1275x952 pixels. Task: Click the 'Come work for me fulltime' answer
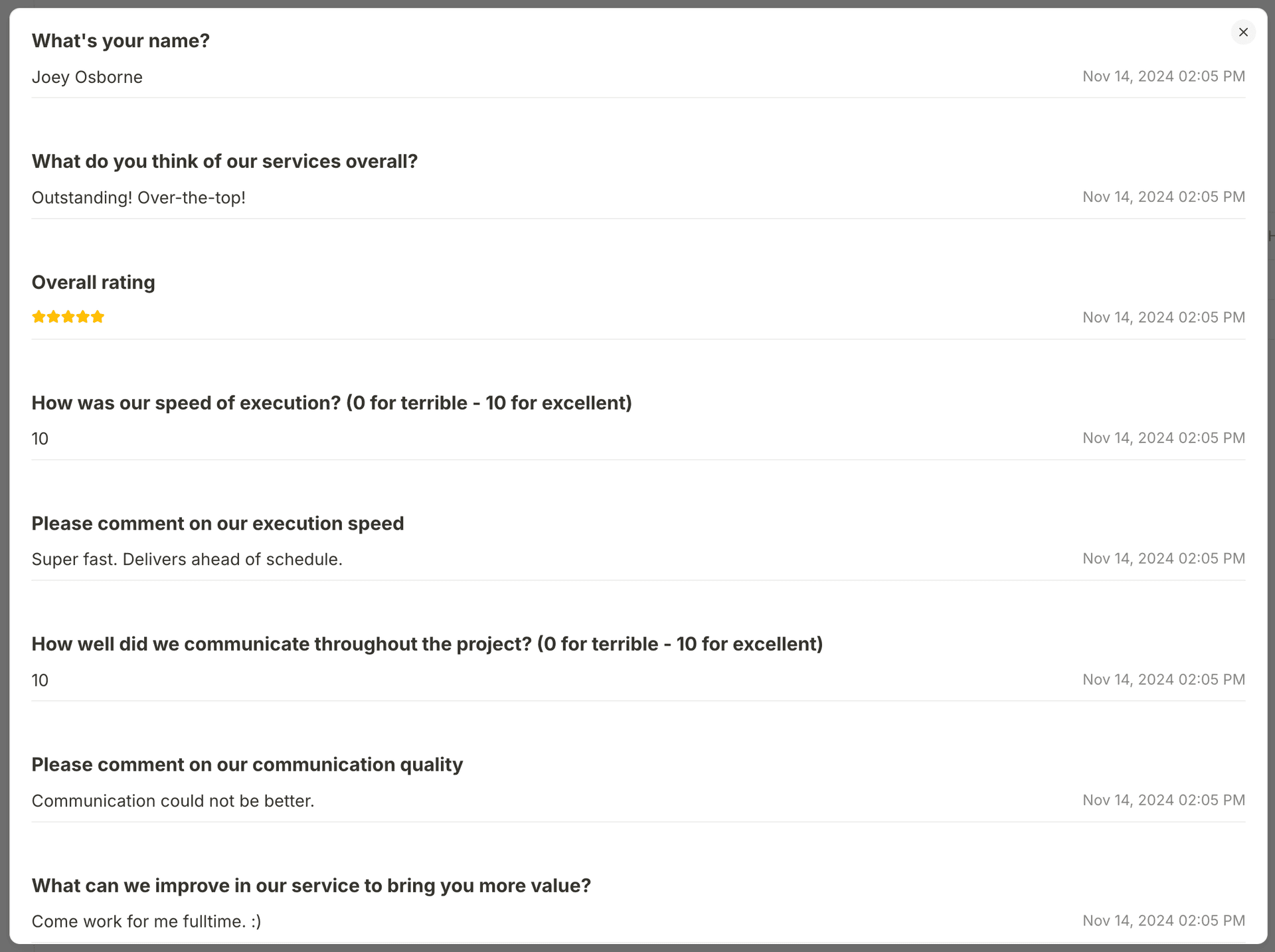tap(147, 921)
